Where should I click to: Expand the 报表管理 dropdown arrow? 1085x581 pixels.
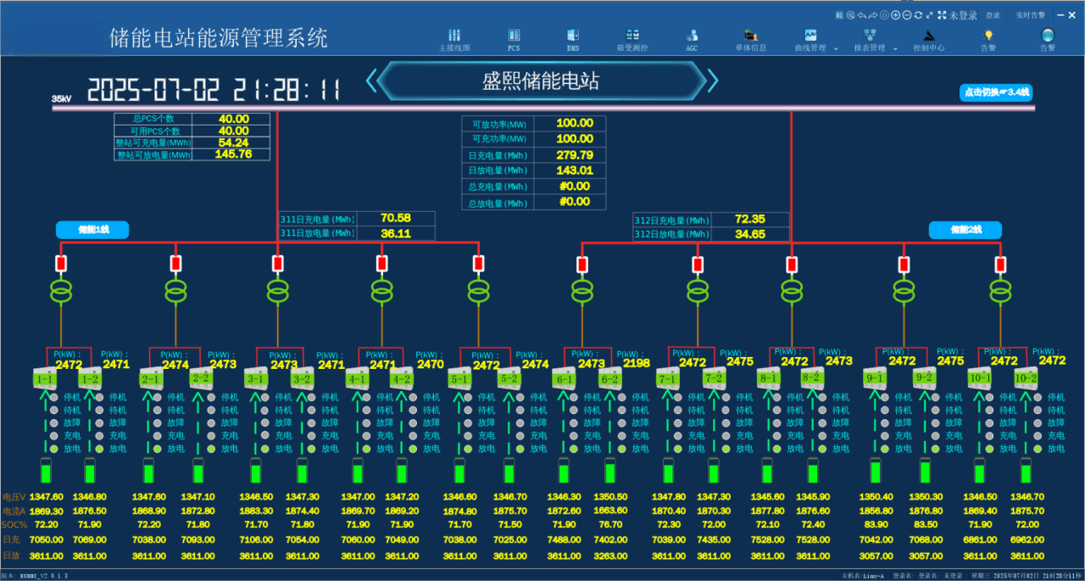point(895,48)
